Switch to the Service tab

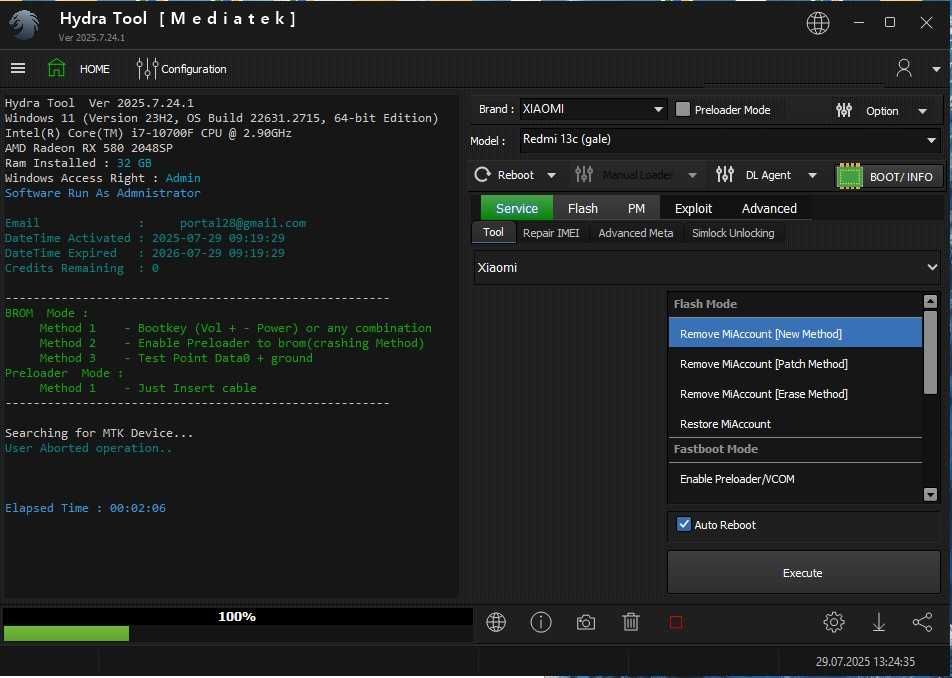[x=517, y=208]
